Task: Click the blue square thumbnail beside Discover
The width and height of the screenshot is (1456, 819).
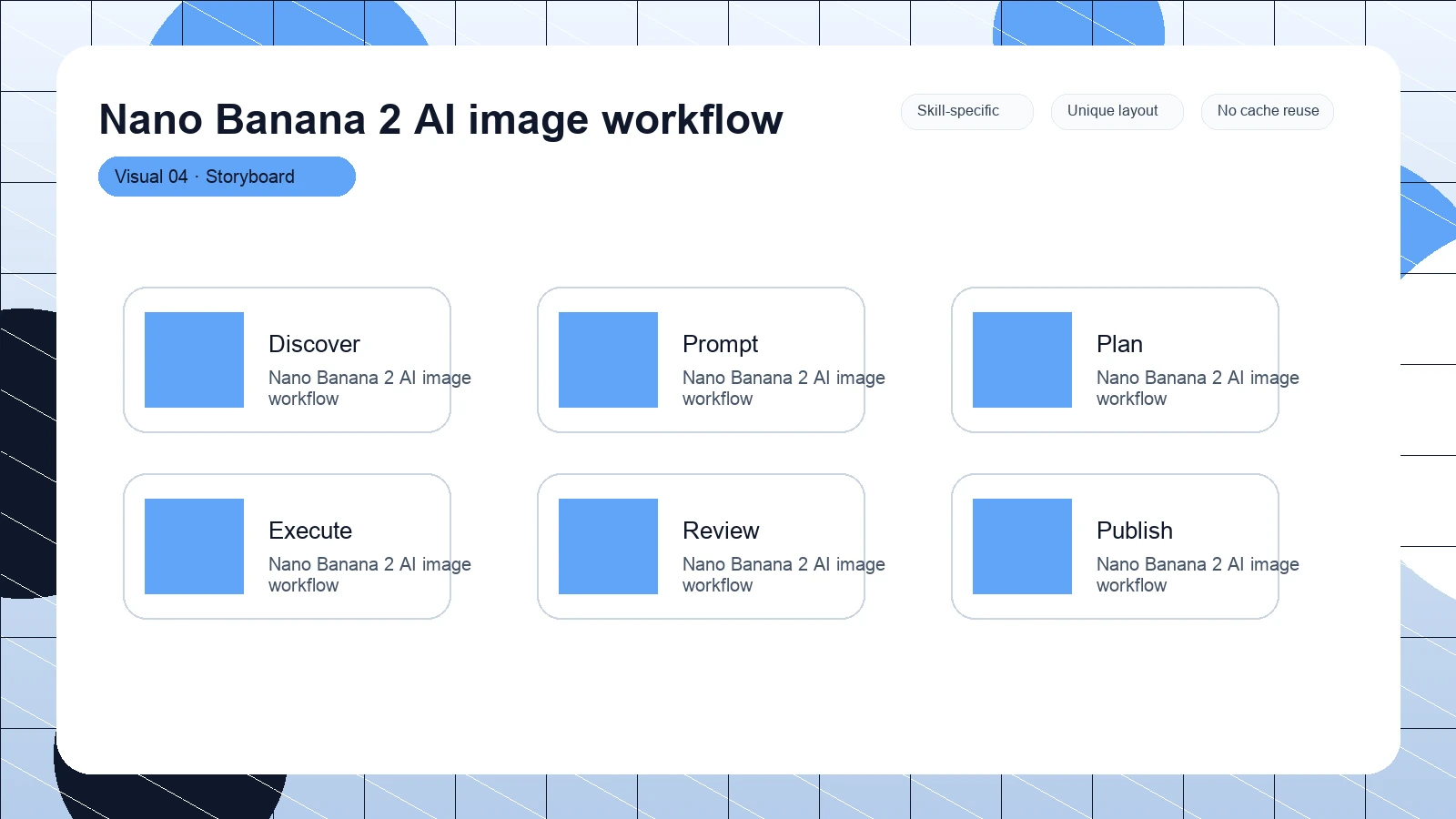Action: coord(194,359)
